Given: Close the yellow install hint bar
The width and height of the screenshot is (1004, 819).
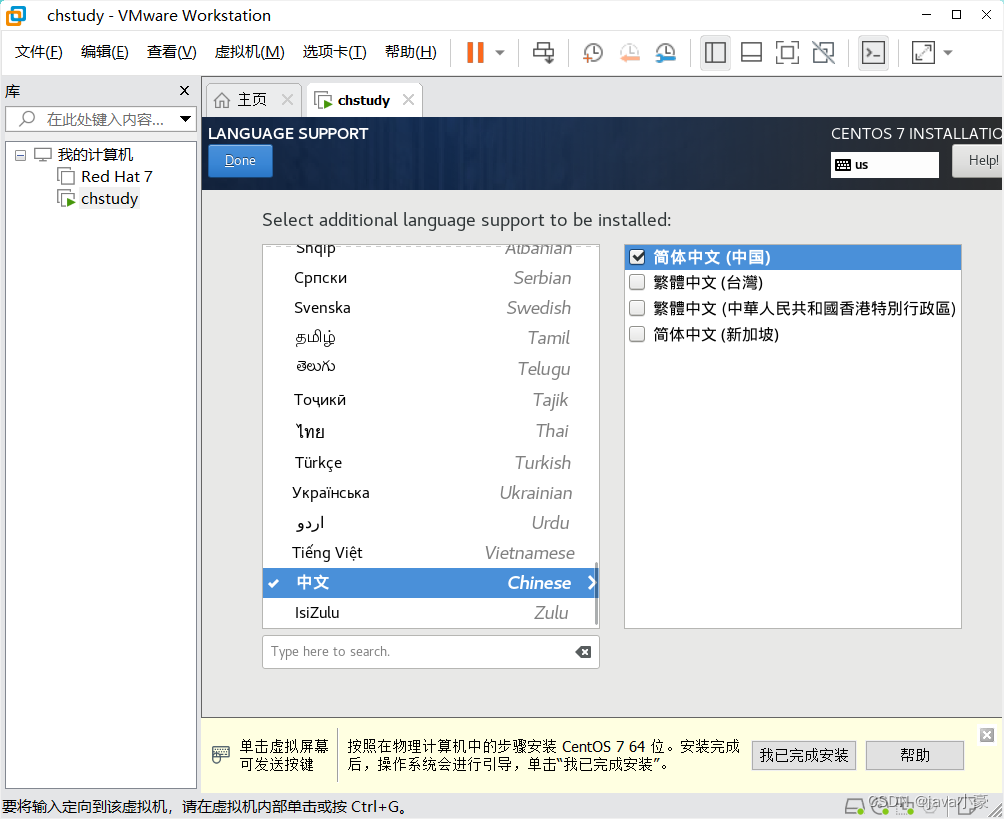Looking at the screenshot, I should point(987,735).
